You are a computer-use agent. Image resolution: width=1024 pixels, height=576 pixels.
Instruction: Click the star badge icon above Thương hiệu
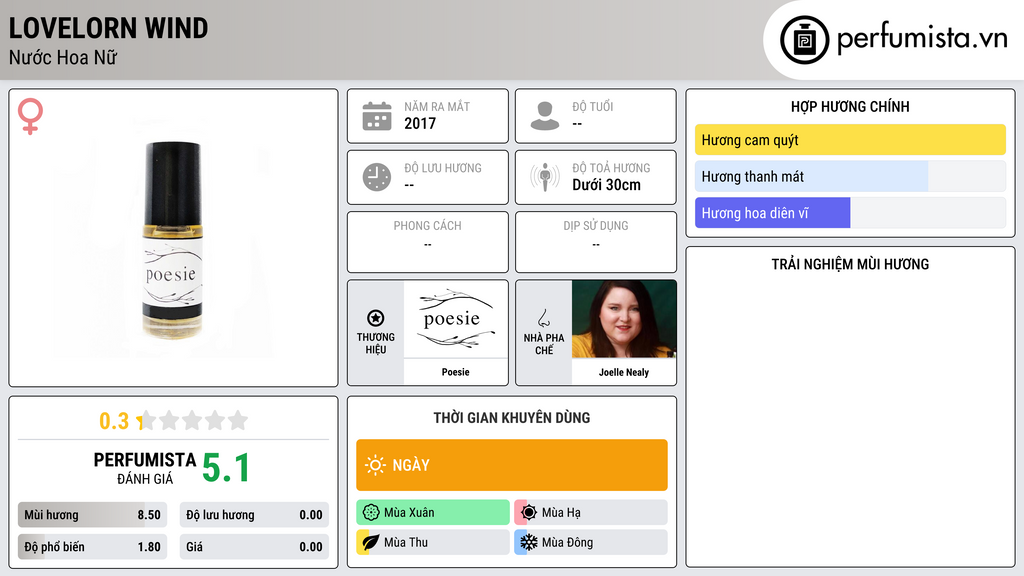click(376, 318)
